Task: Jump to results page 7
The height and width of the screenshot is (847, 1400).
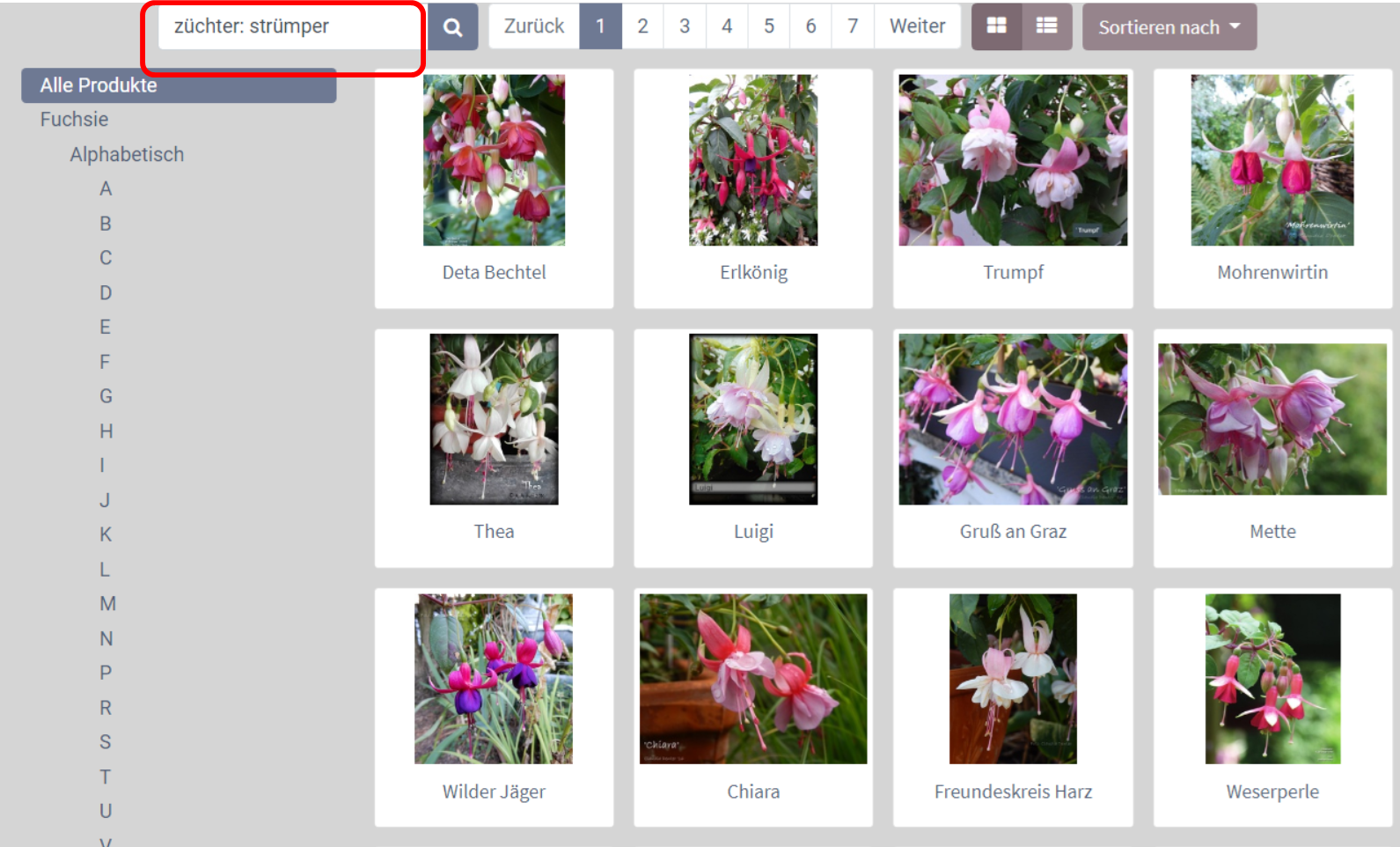Action: [x=852, y=26]
